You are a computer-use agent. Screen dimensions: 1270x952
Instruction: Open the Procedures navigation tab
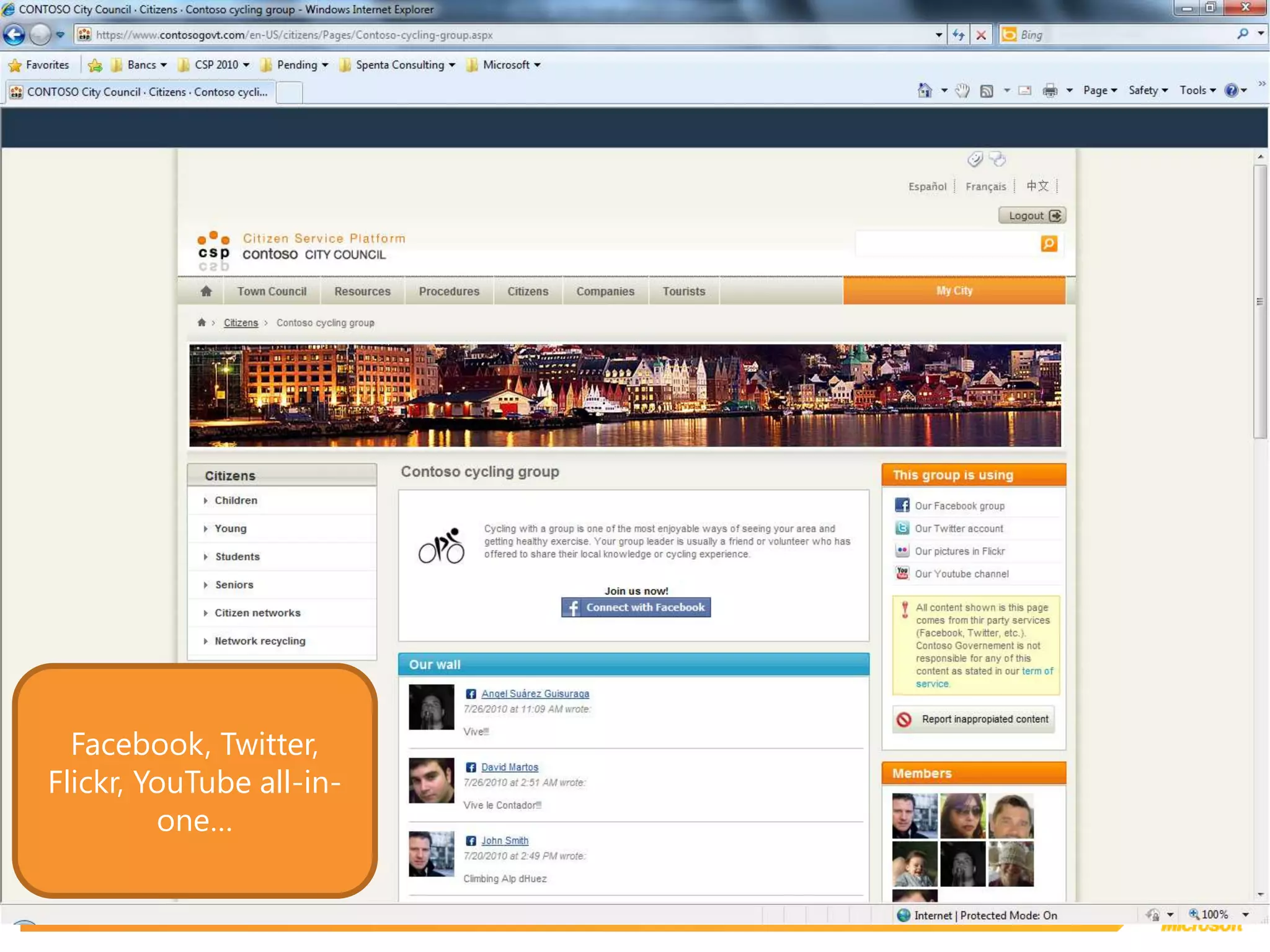pyautogui.click(x=449, y=291)
